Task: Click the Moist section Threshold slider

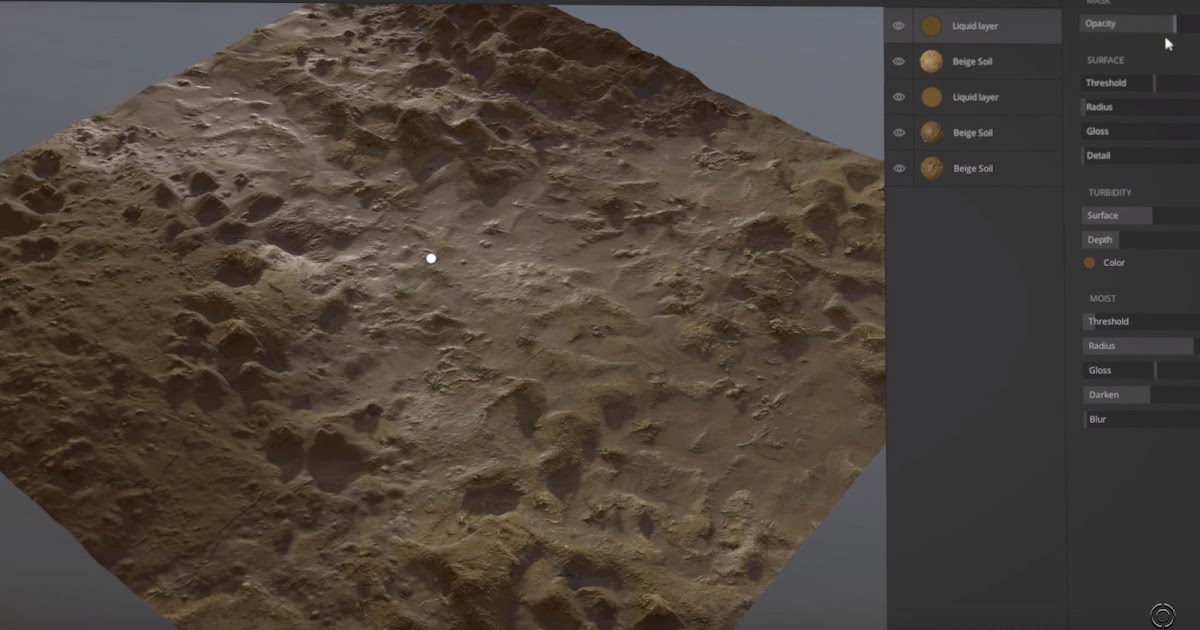Action: tap(1141, 322)
